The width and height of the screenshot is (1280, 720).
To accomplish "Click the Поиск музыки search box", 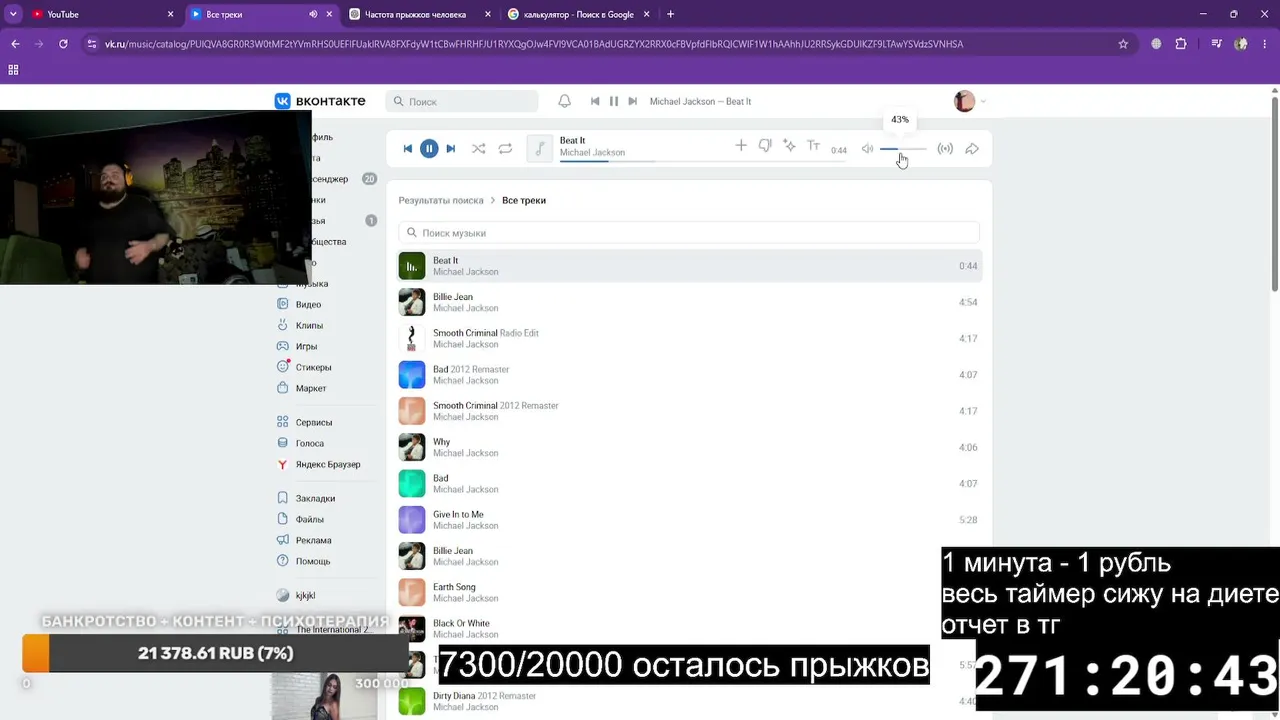I will click(x=689, y=232).
